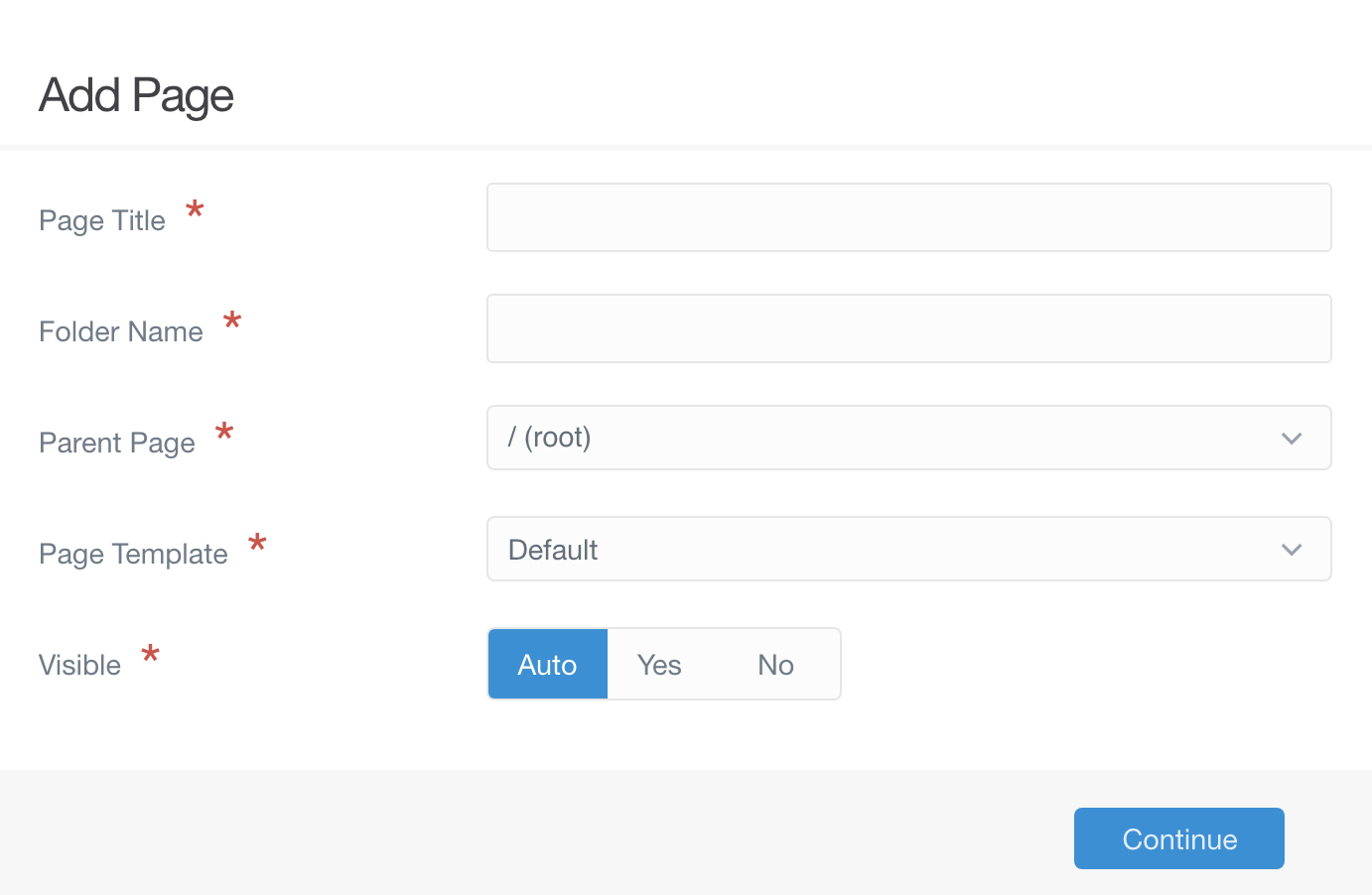Click the Parent Page label
This screenshot has width=1372, height=895.
click(117, 443)
